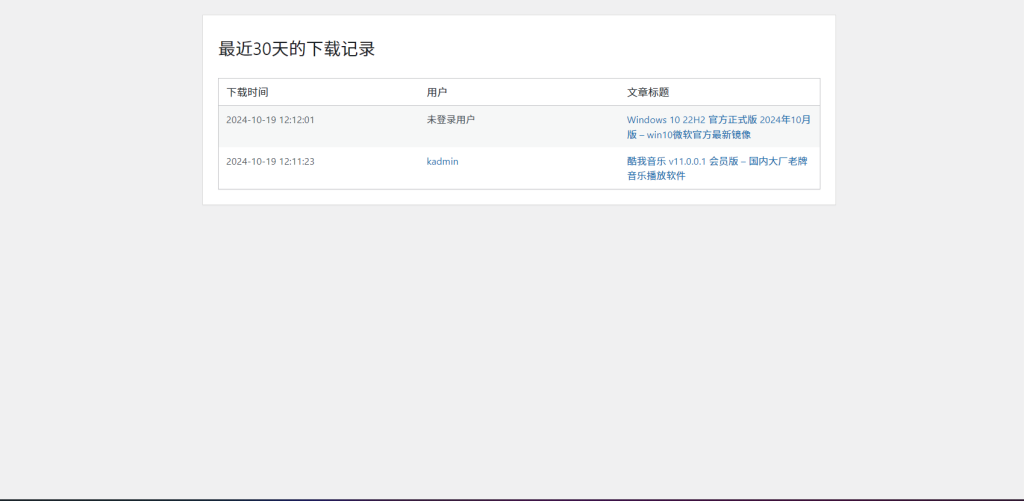Open the Windows 10 22H2 article link
This screenshot has width=1024, height=501.
coord(666,120)
